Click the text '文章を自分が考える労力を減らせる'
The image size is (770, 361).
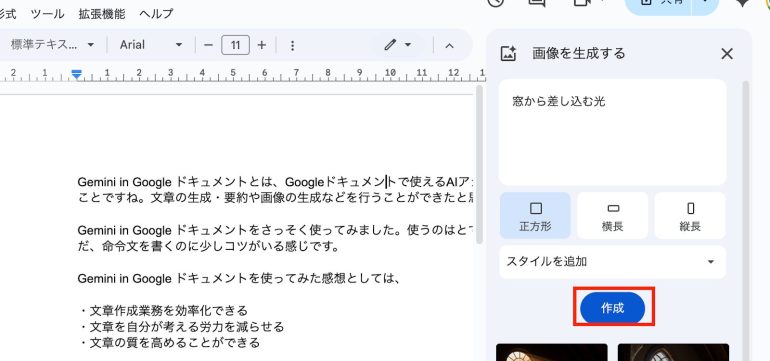[187, 327]
